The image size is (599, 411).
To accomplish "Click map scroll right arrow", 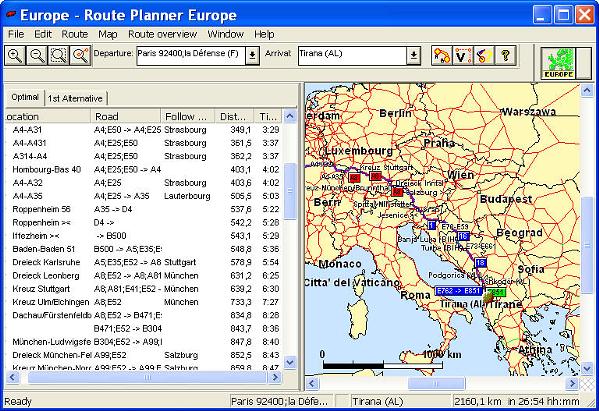I will pos(572,383).
